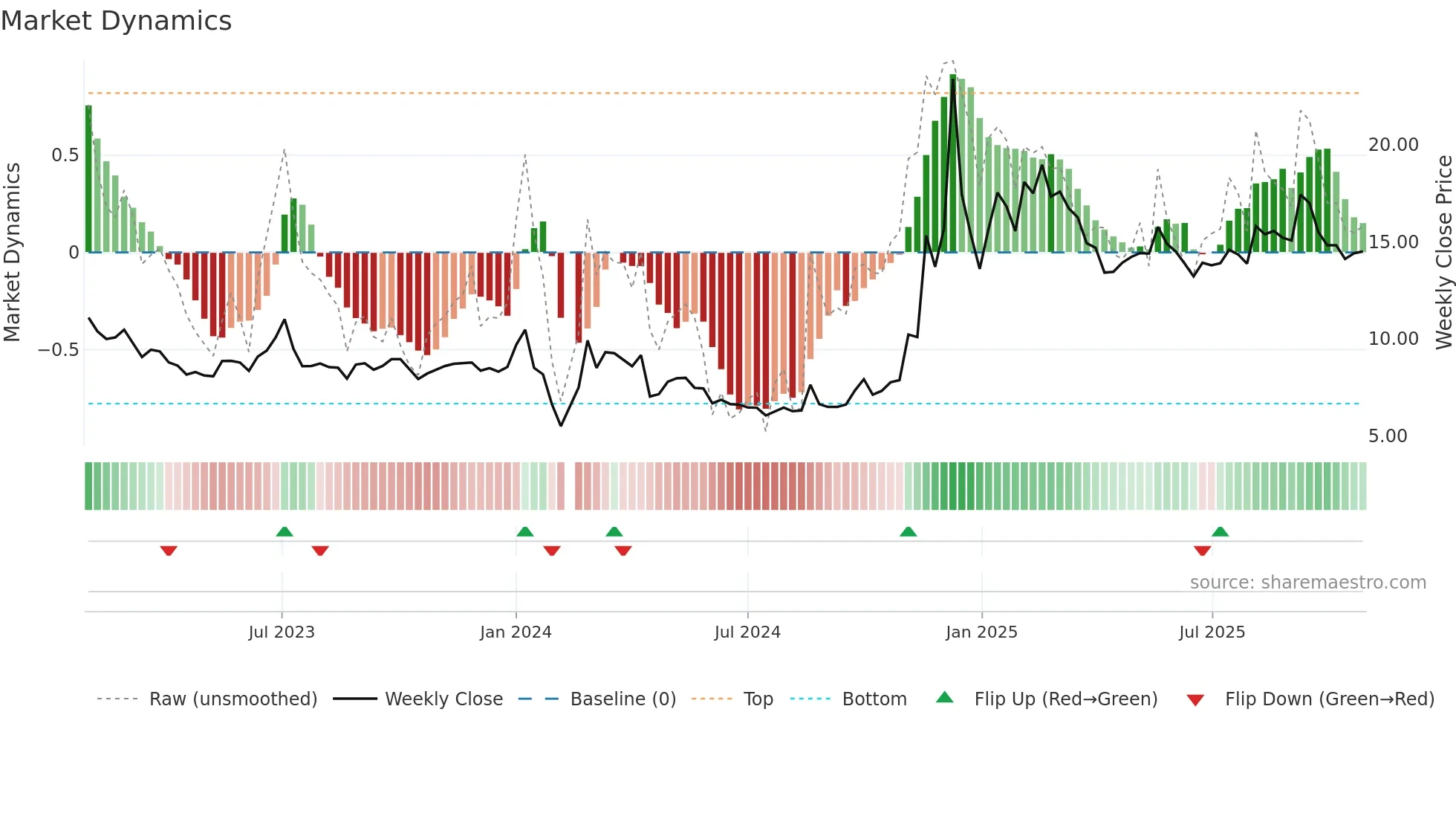Select the Flip Down marker just after Jan 2024
Image resolution: width=1456 pixels, height=819 pixels.
[x=552, y=551]
